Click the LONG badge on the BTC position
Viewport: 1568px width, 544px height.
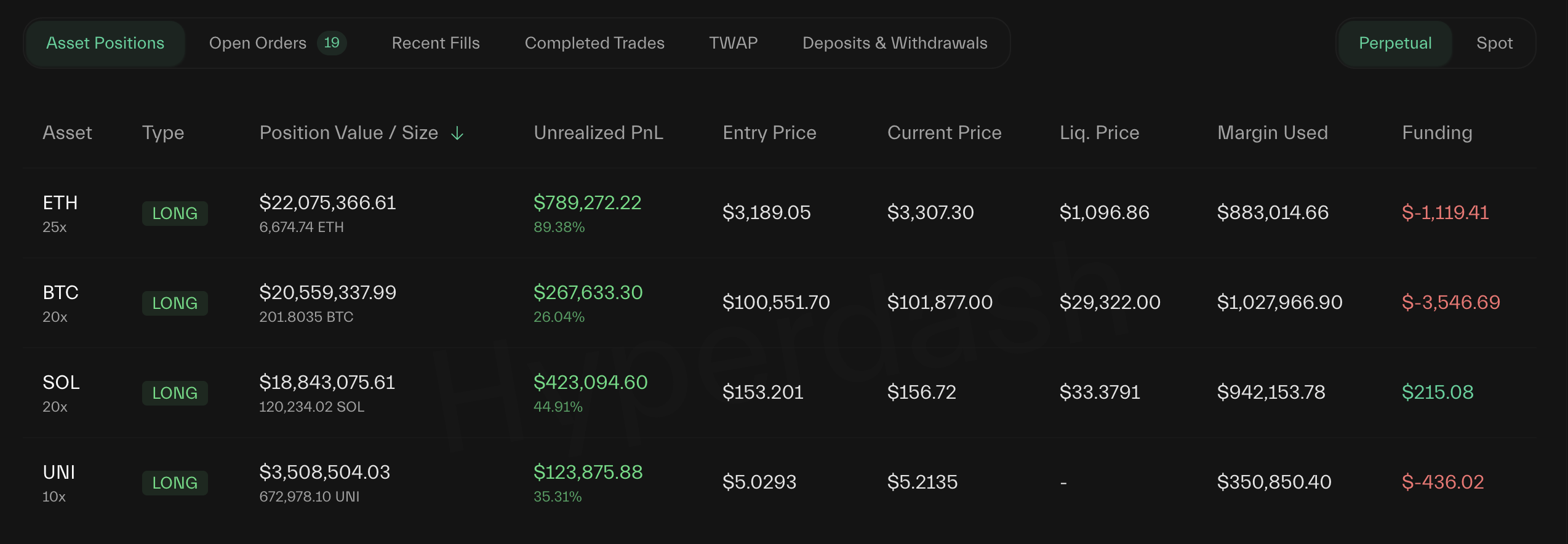(x=175, y=303)
